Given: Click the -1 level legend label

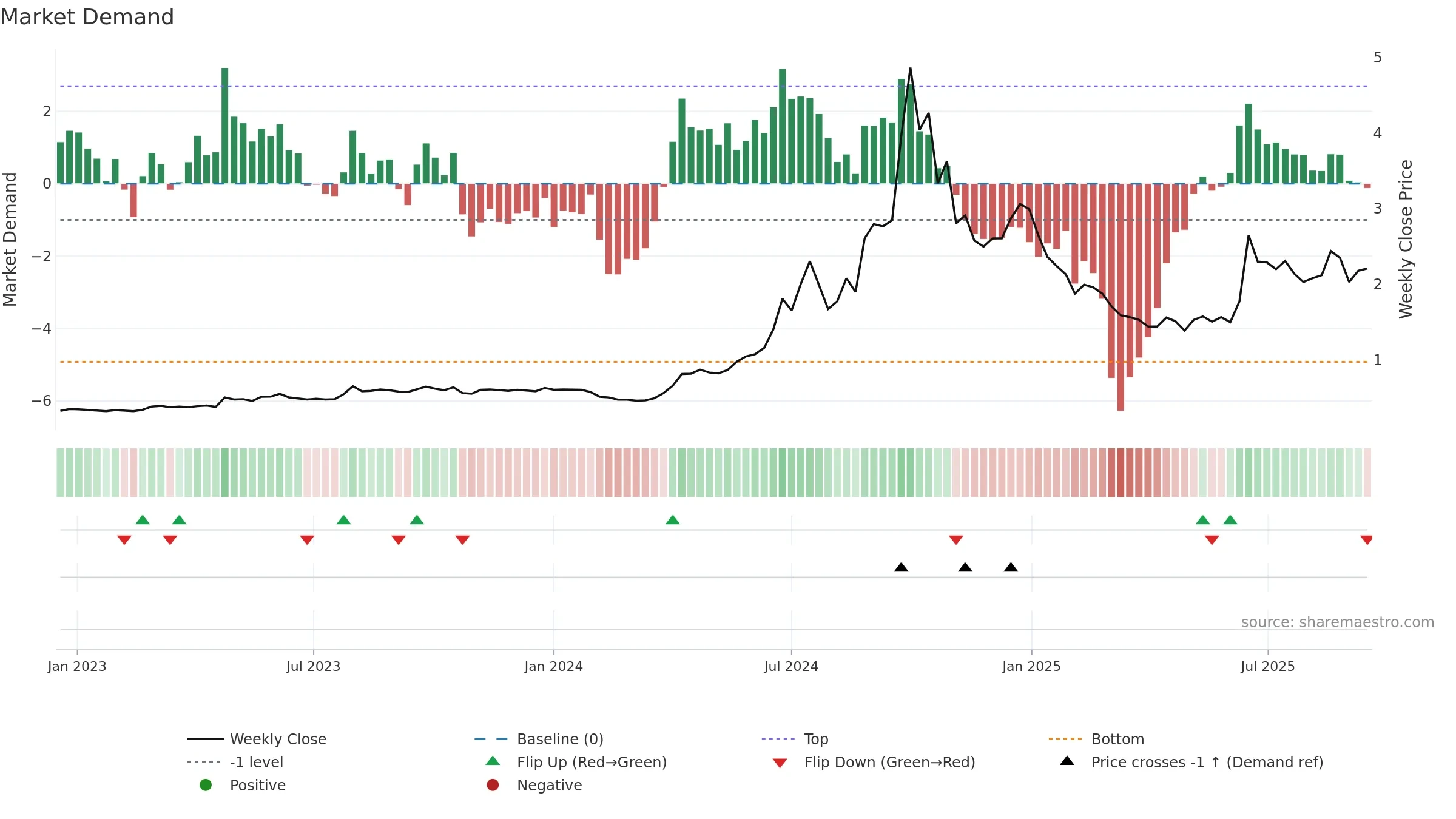Looking at the screenshot, I should (257, 762).
